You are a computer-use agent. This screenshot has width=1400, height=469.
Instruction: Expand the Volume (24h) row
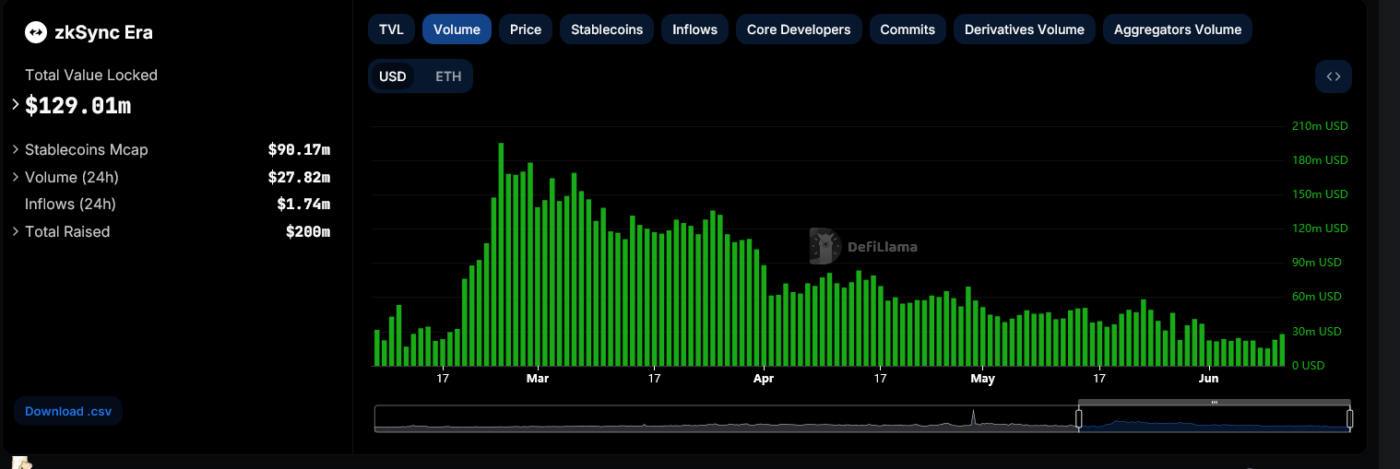click(x=16, y=177)
